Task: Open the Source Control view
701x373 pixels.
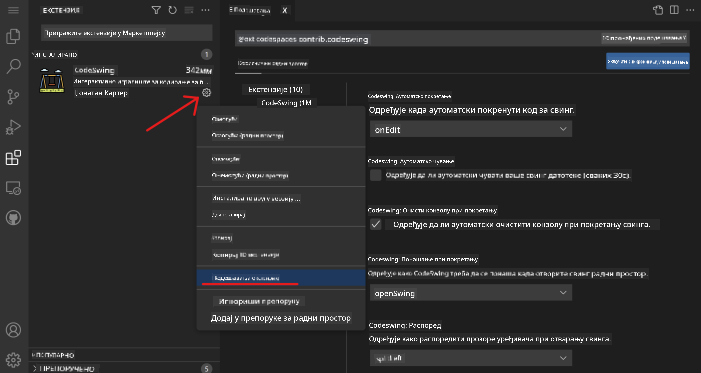Action: [13, 97]
